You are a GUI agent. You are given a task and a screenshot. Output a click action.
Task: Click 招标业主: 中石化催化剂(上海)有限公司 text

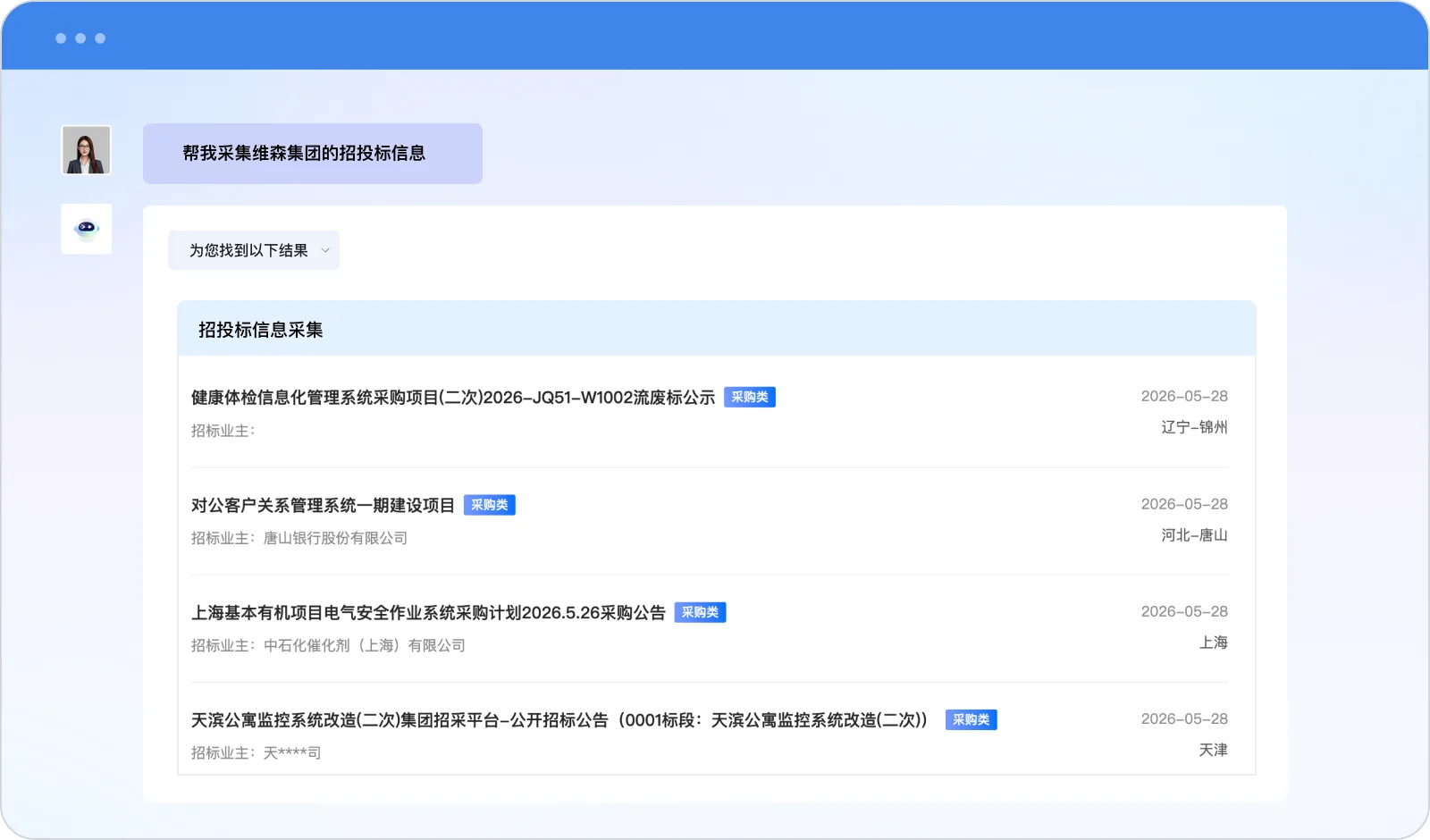click(x=328, y=645)
